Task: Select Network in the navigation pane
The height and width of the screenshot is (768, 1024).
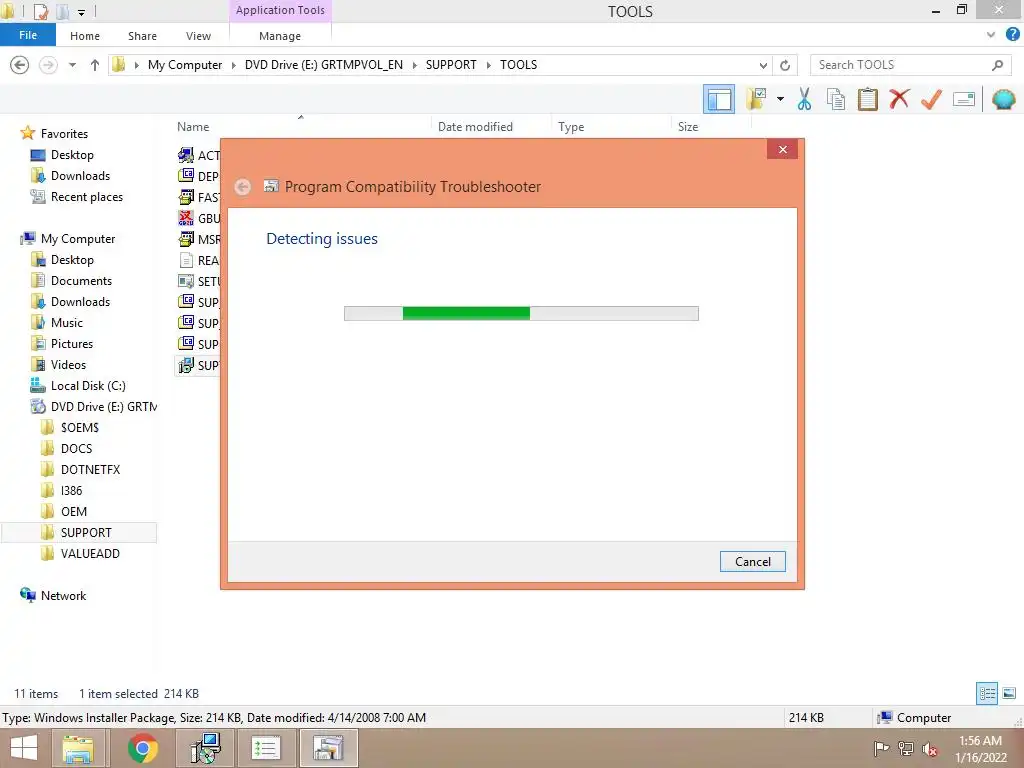Action: click(x=63, y=596)
